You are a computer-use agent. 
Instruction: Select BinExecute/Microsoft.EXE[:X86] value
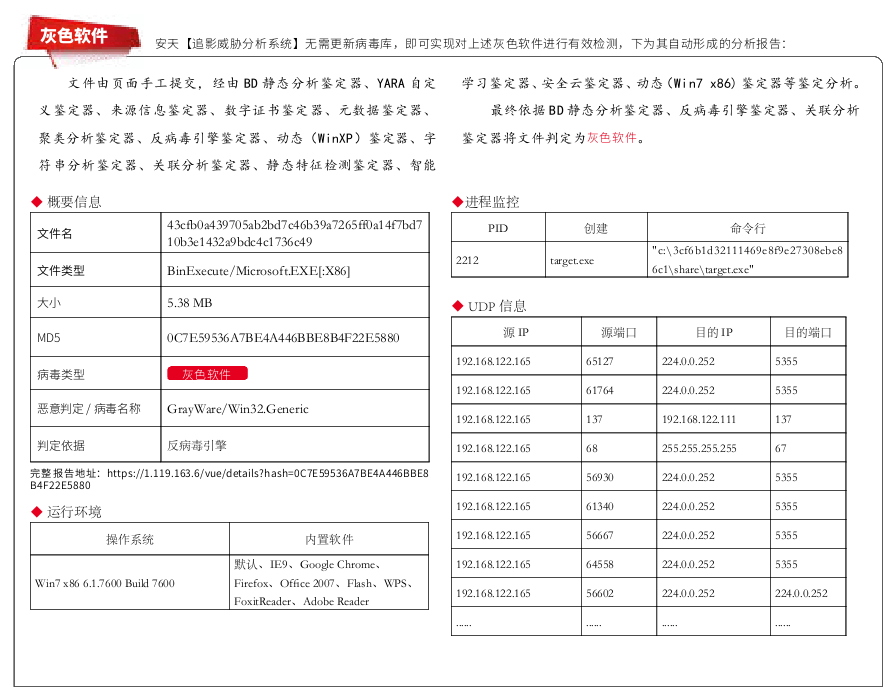259,271
